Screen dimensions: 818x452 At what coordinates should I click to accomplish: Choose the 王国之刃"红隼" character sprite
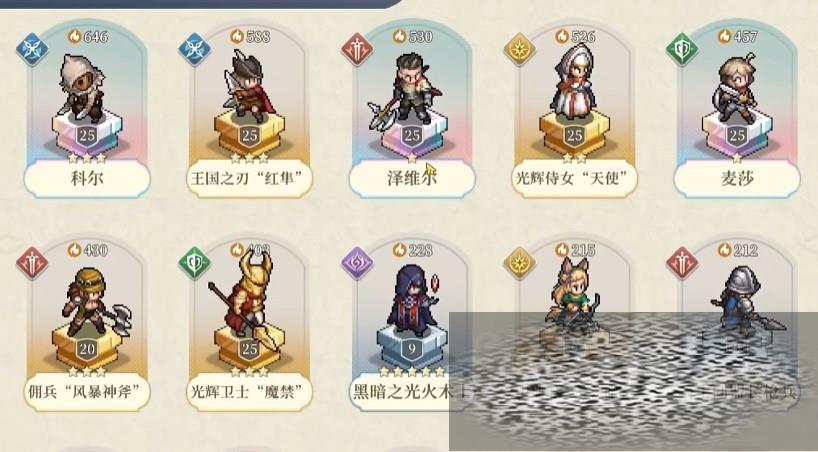pos(248,86)
